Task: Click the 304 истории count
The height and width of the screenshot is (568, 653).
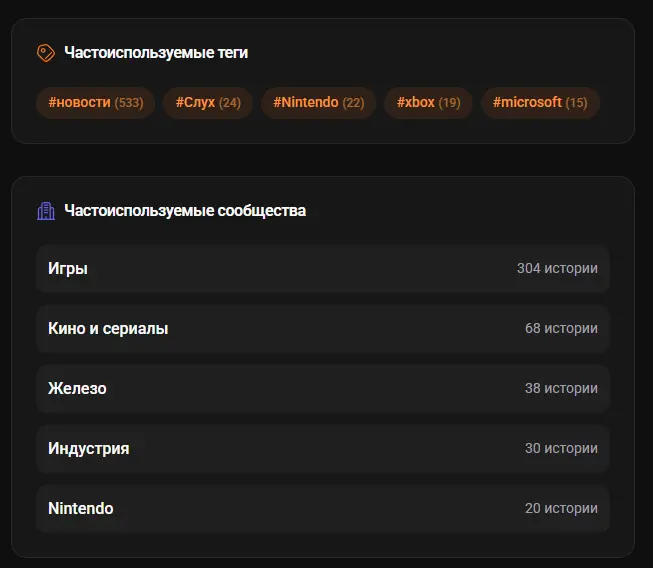Action: pyautogui.click(x=557, y=269)
